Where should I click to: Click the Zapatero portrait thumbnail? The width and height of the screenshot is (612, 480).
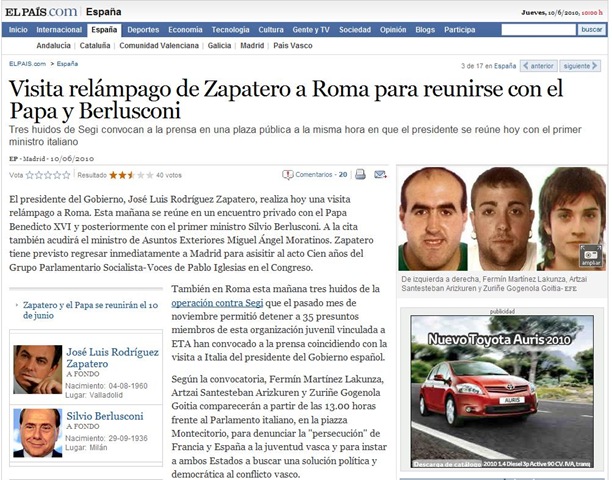click(x=37, y=369)
